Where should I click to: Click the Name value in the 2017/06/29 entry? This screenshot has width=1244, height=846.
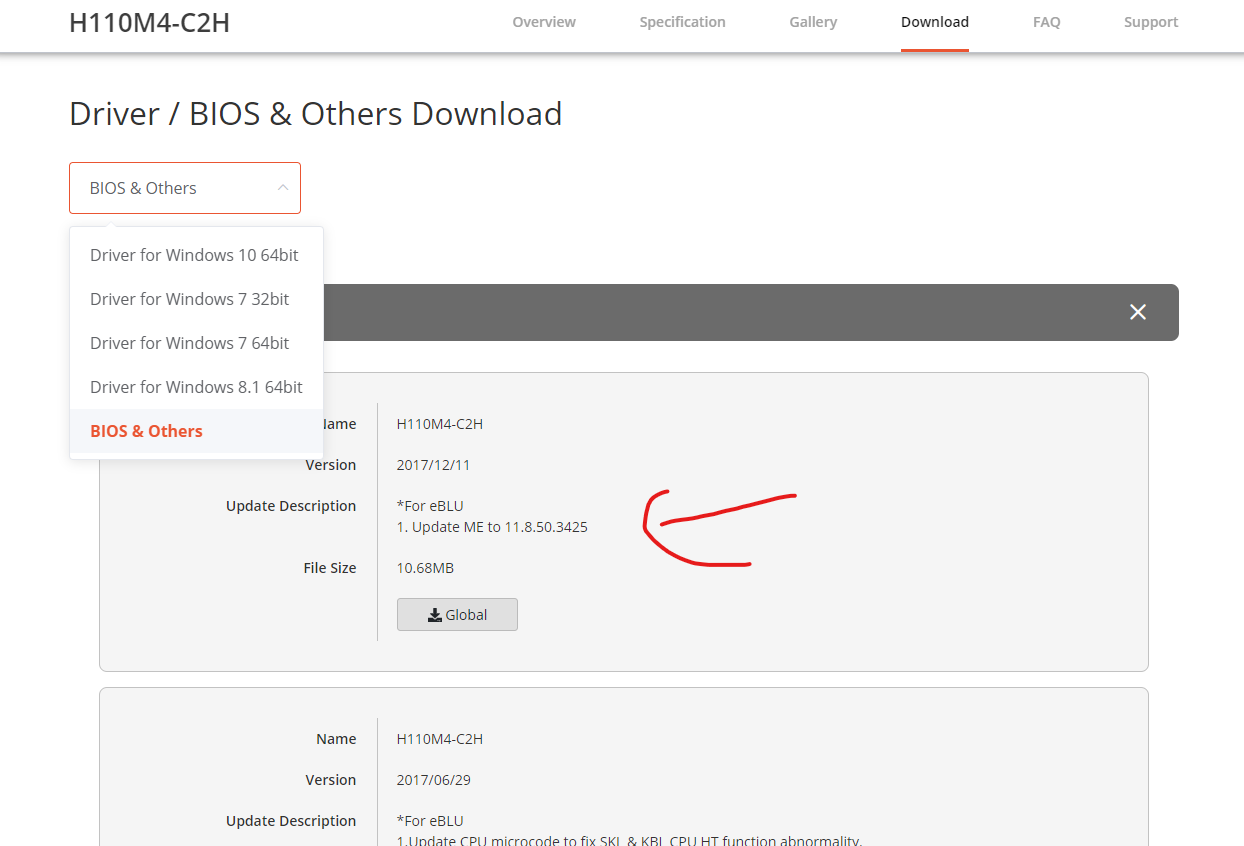point(440,739)
